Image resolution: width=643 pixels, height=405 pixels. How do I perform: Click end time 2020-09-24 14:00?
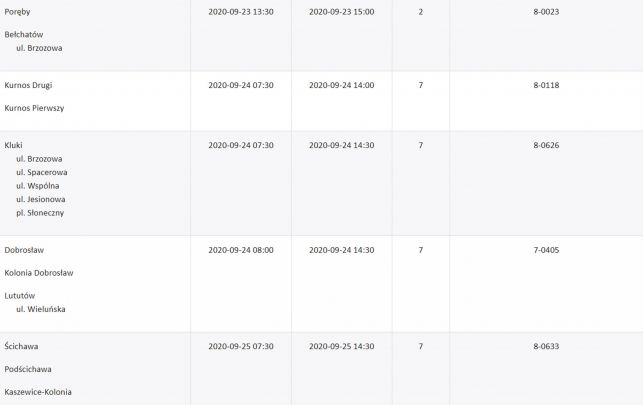click(x=341, y=86)
